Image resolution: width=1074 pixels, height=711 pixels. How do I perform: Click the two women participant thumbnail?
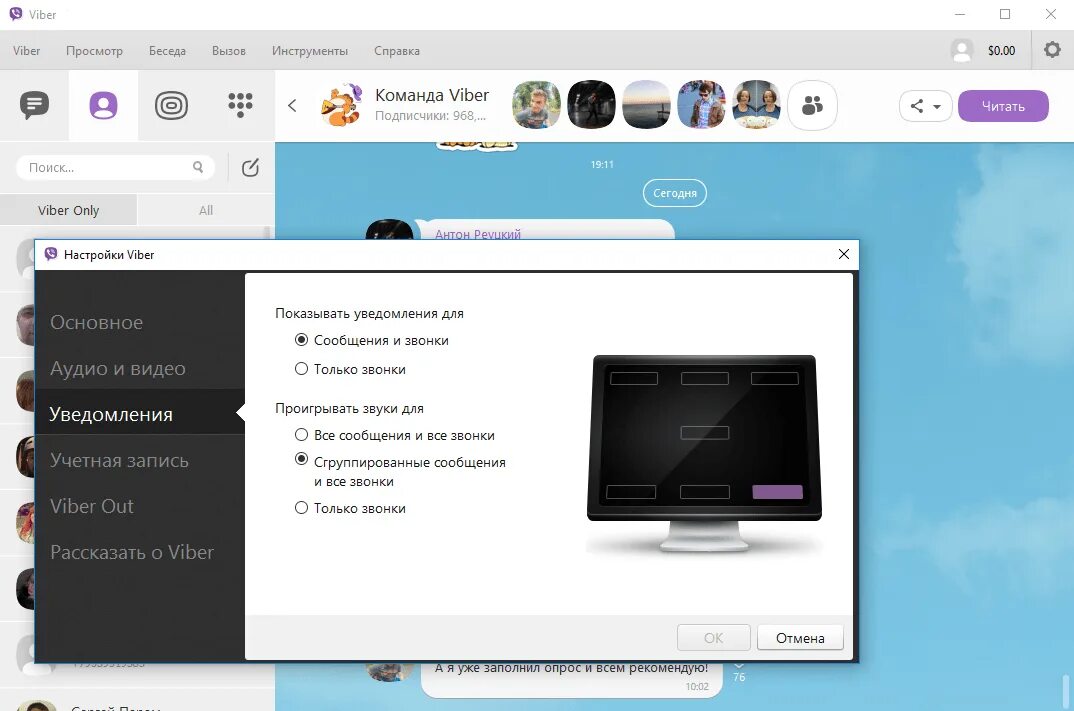(756, 105)
